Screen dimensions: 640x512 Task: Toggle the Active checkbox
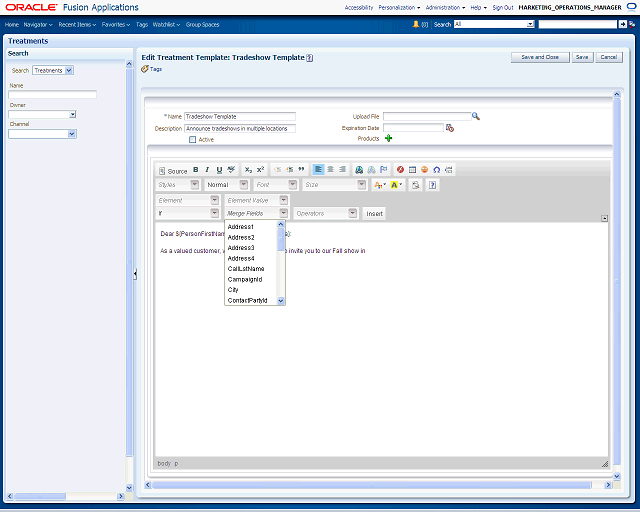click(192, 140)
